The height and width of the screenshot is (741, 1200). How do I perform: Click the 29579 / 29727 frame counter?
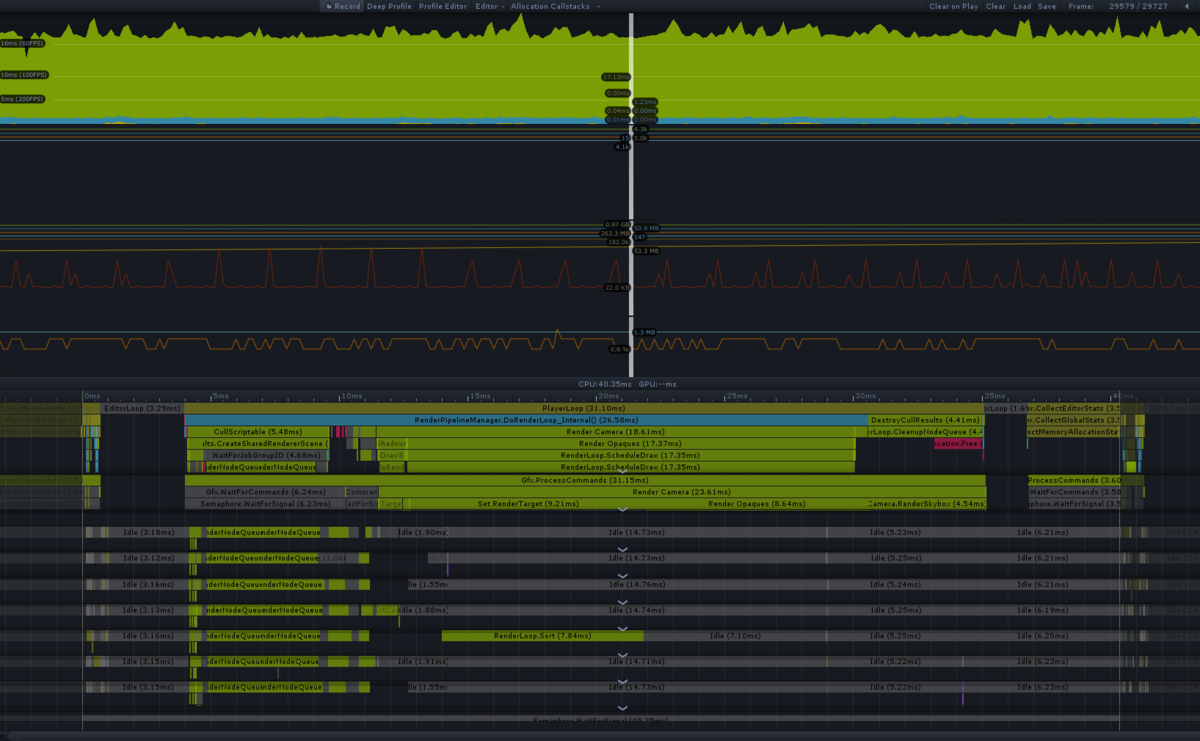click(1138, 6)
